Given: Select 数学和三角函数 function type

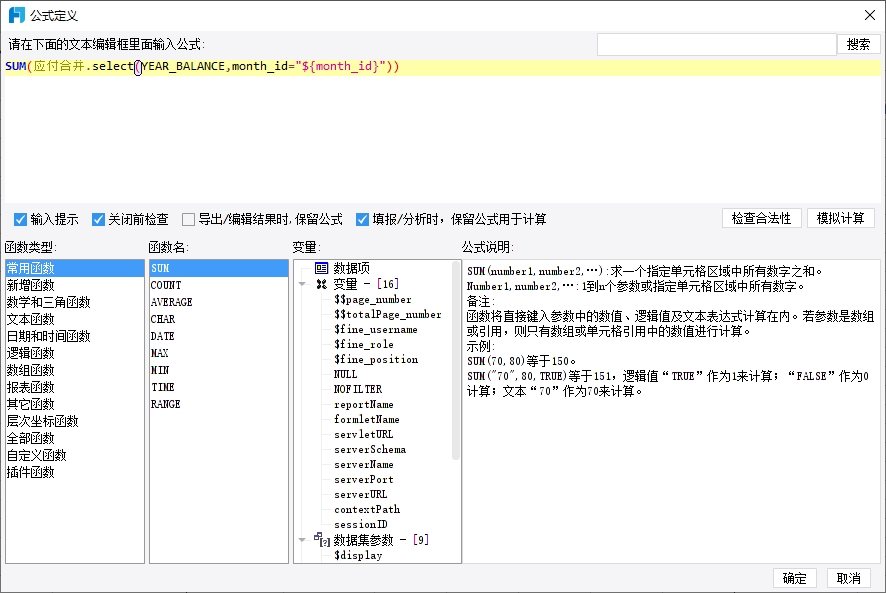Looking at the screenshot, I should tap(75, 302).
